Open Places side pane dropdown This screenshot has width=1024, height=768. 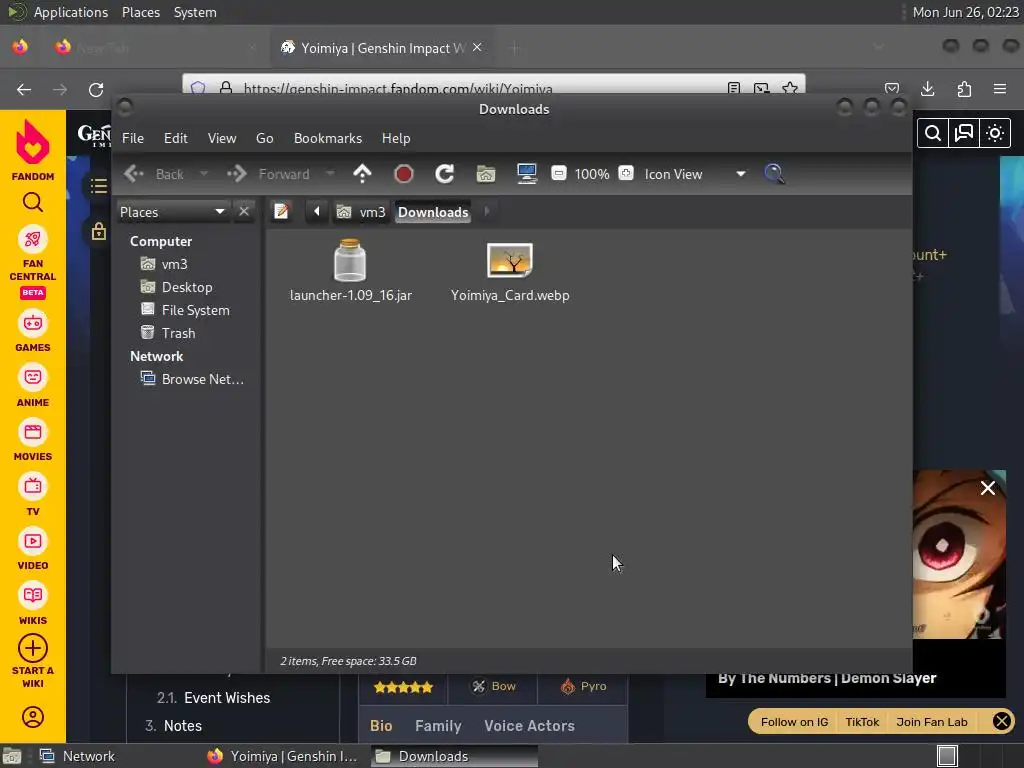pyautogui.click(x=172, y=212)
